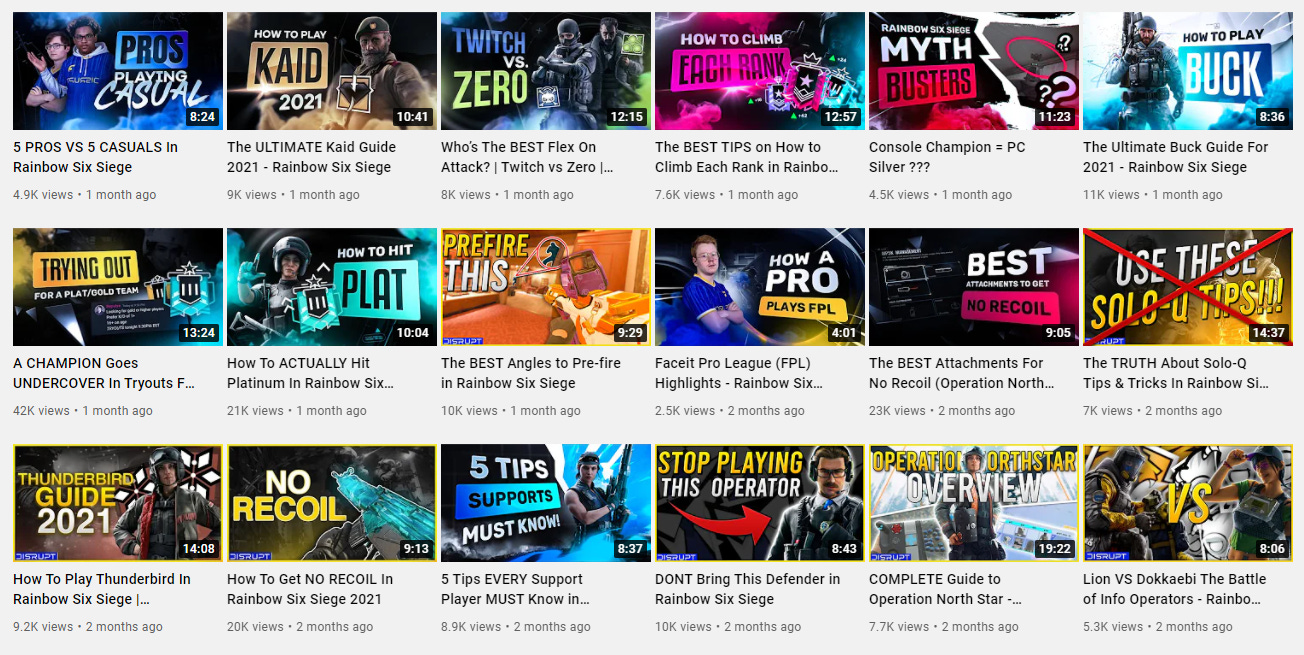Viewport: 1304px width, 655px height.
Task: Click title '5 Tips EVERY Support Player MUST Know'
Action: pyautogui.click(x=516, y=589)
